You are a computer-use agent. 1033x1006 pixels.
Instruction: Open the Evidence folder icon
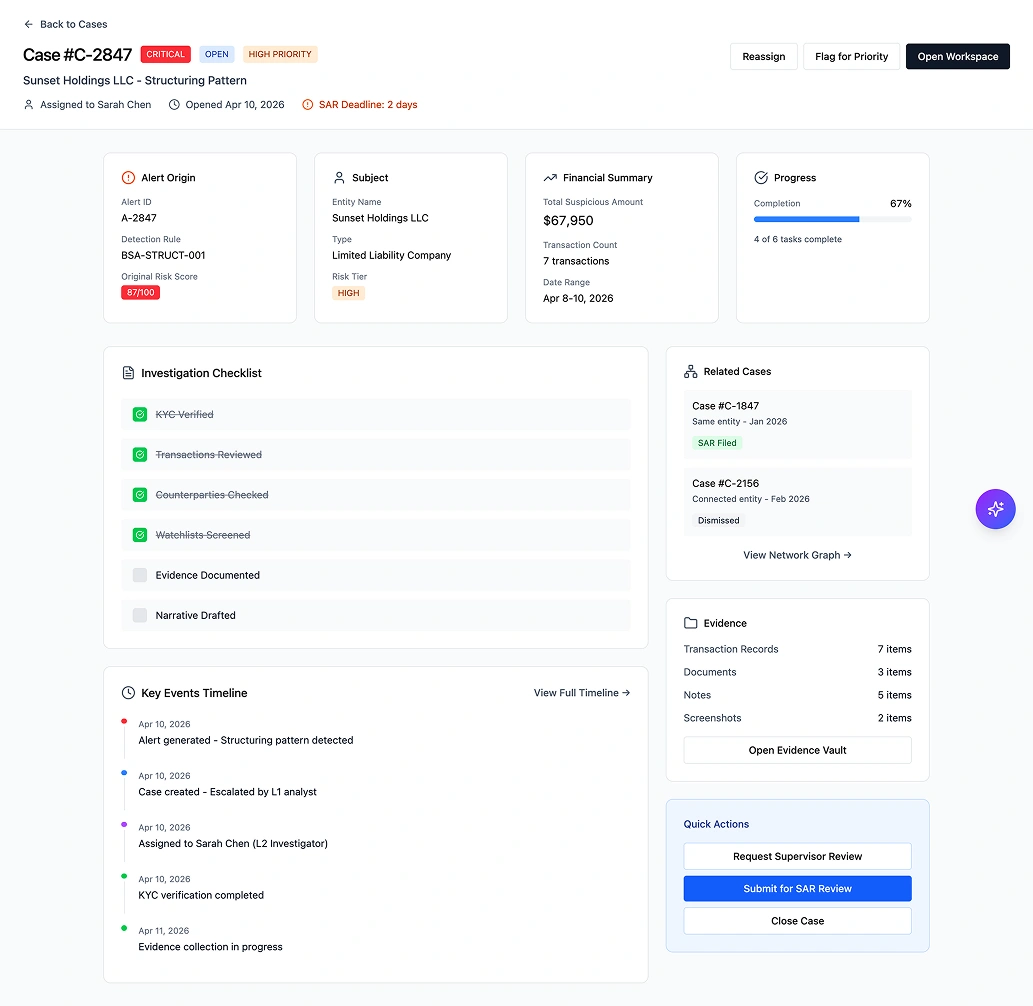pos(689,623)
